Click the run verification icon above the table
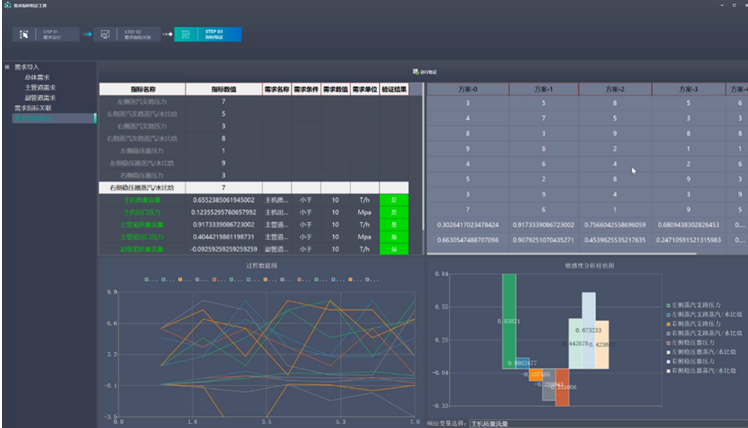Viewport: 748px width, 428px height. pyautogui.click(x=416, y=72)
